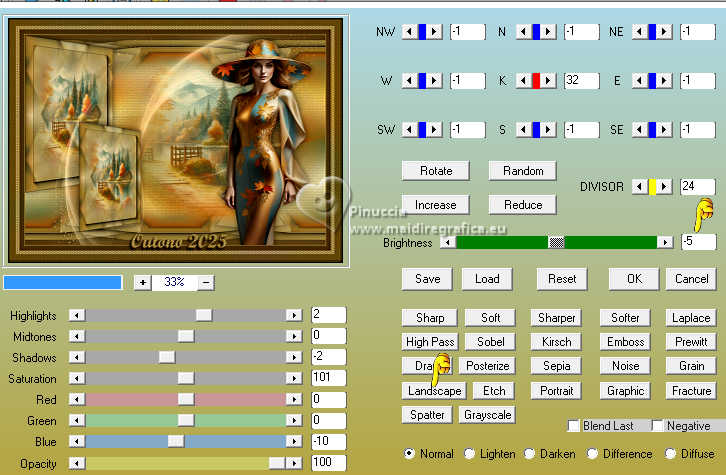This screenshot has height=475, width=726.
Task: Increase the K value with right arrow
Action: (x=548, y=81)
